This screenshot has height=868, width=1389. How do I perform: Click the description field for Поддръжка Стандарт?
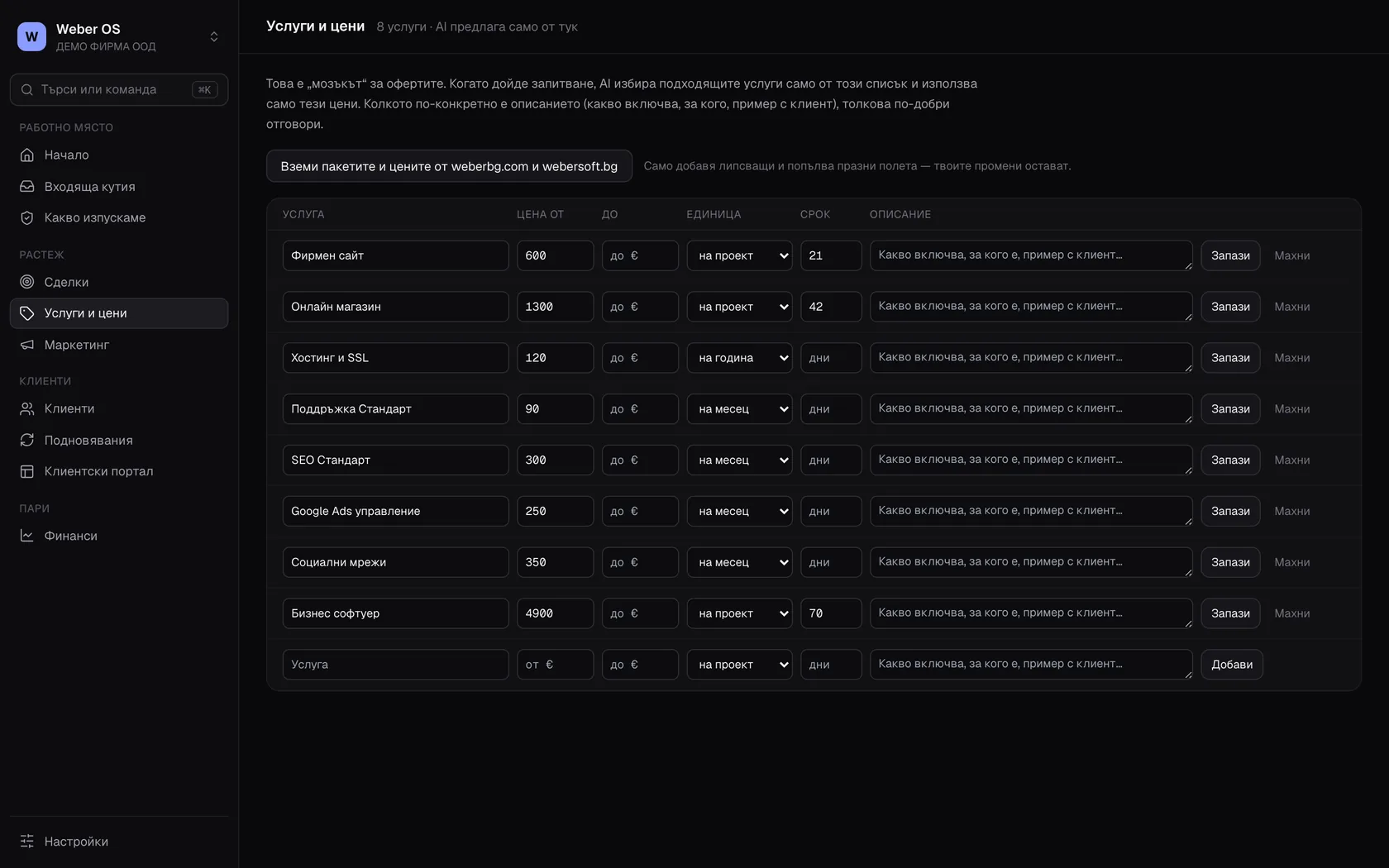tap(1031, 408)
